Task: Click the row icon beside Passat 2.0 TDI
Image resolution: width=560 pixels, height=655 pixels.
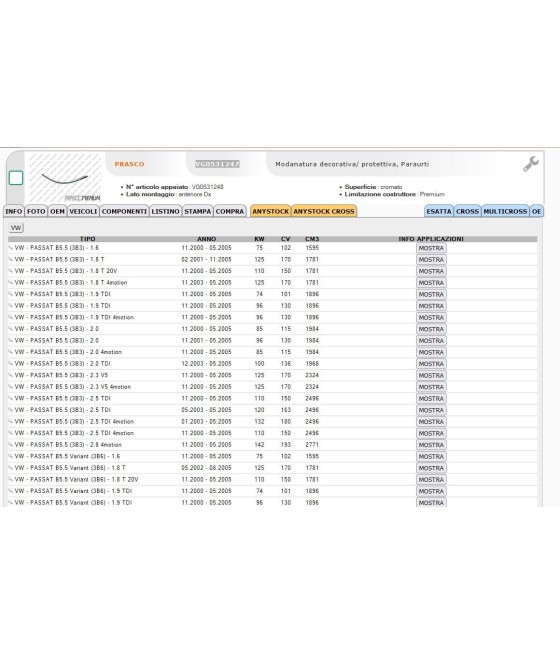Action: [10, 363]
